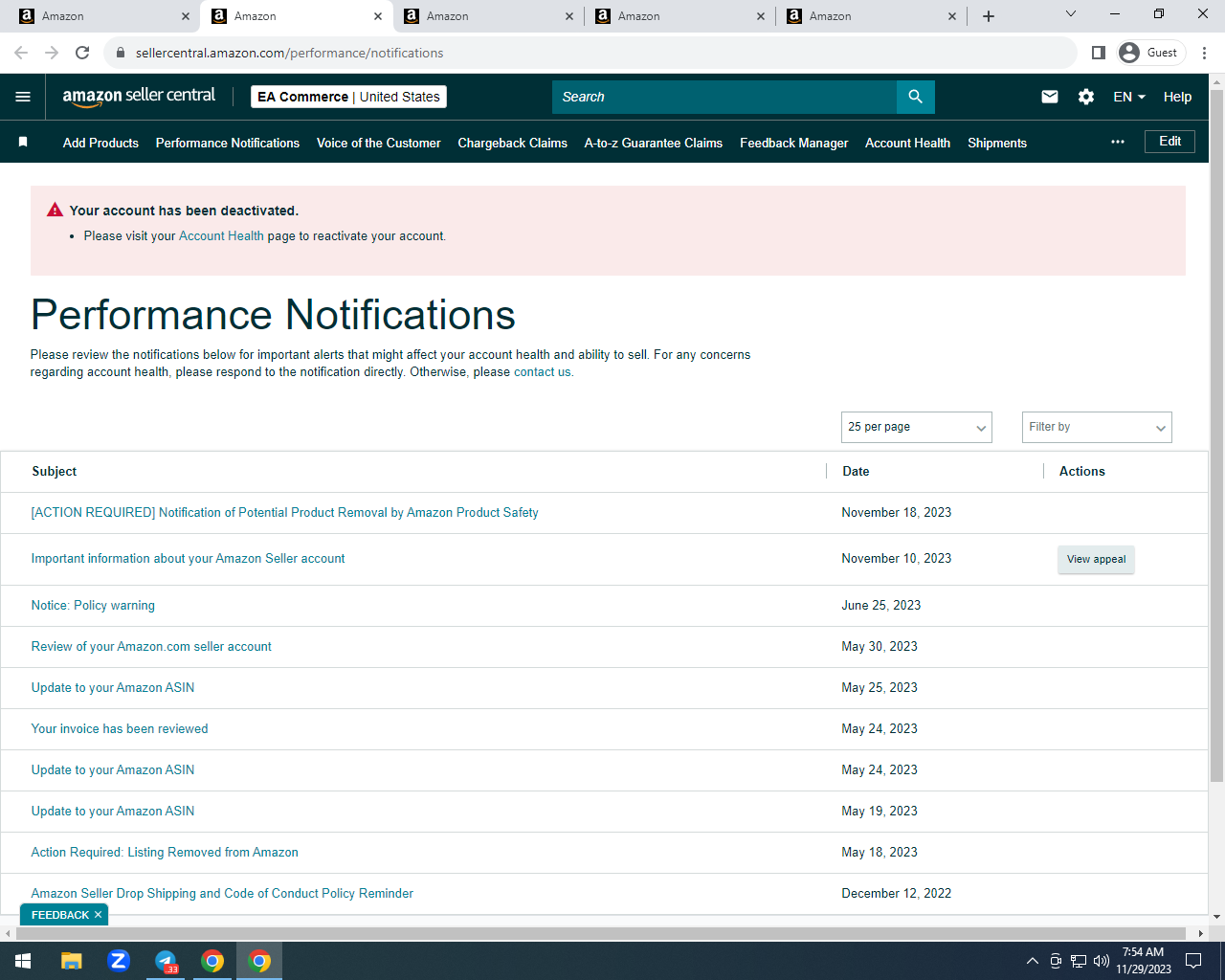1225x980 pixels.
Task: Close the first Amazon browser tab
Action: tap(186, 16)
